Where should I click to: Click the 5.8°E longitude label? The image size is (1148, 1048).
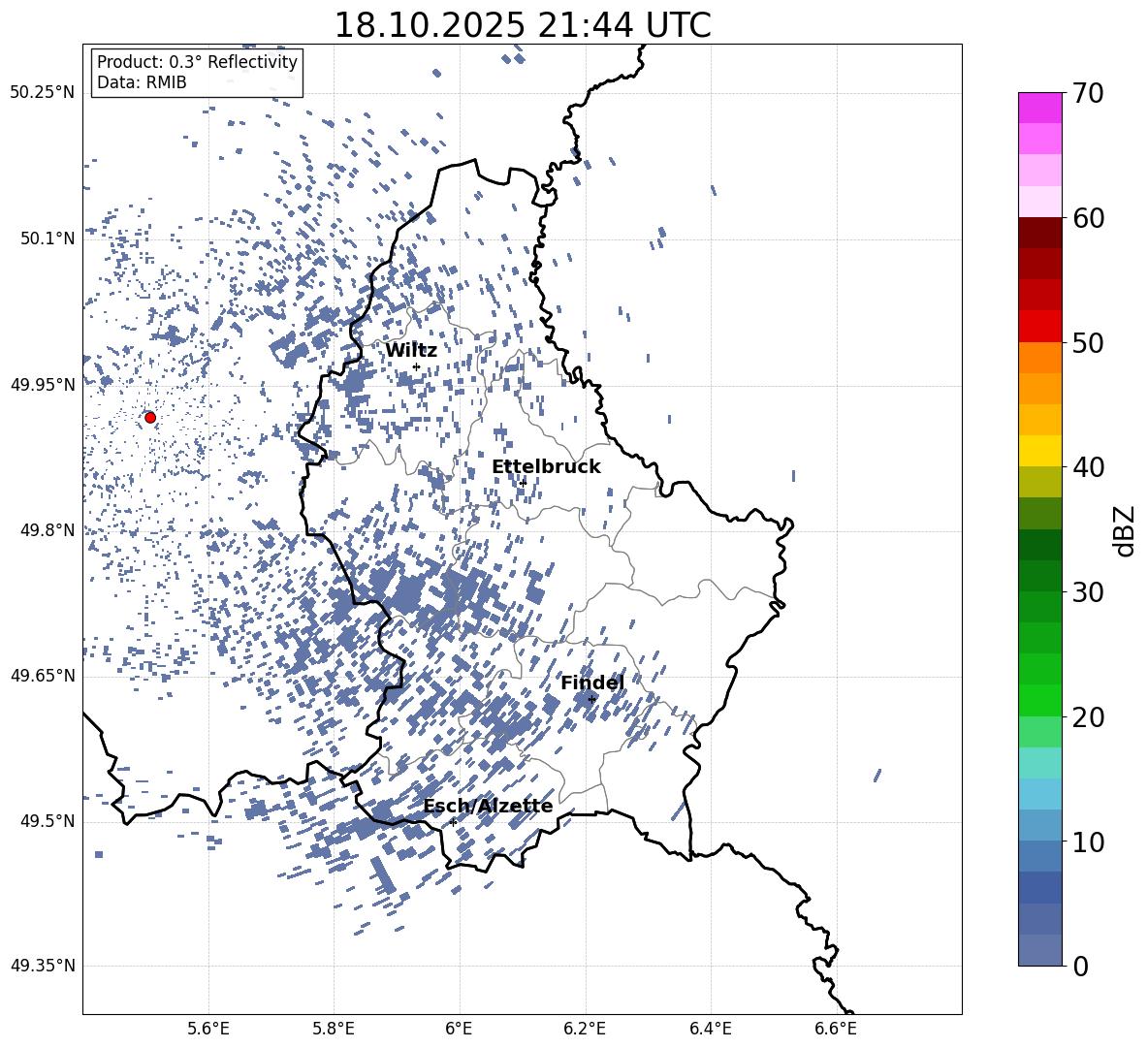[x=334, y=1029]
